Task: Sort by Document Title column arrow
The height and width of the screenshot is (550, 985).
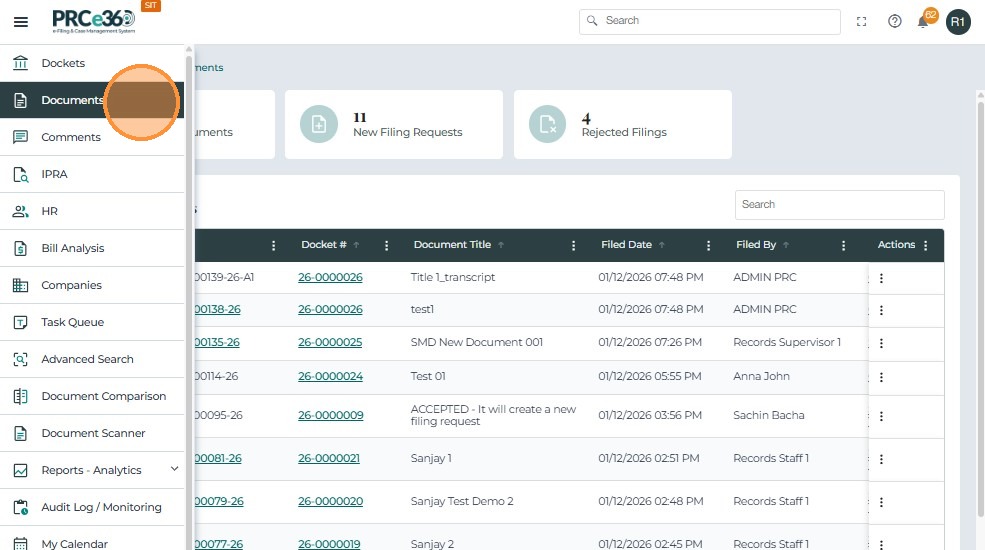Action: 501,245
